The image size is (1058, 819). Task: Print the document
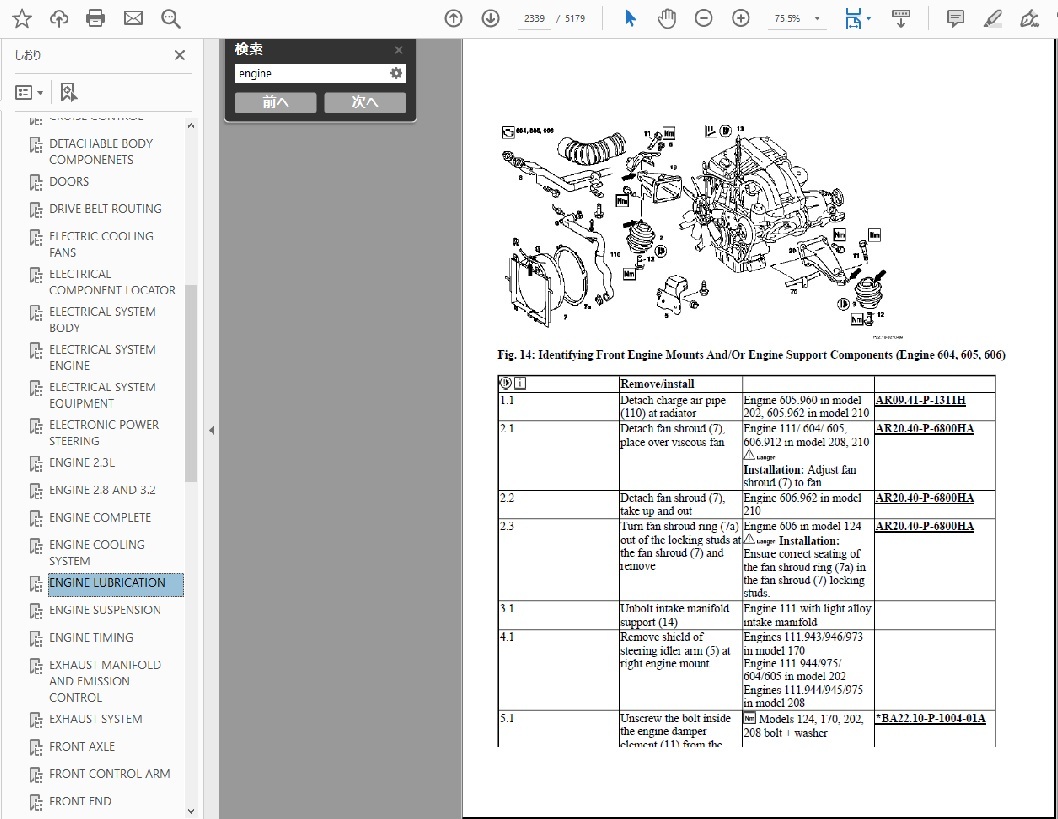(x=96, y=18)
